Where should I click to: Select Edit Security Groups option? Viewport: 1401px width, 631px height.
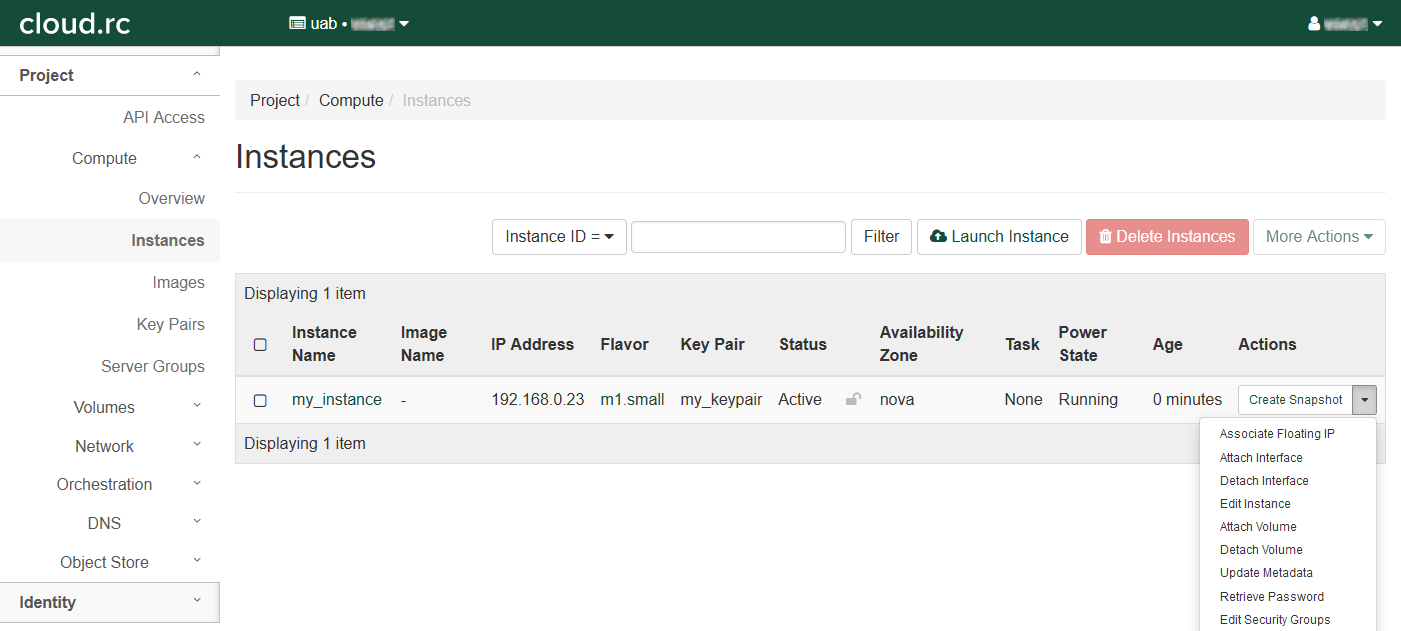(x=1274, y=620)
